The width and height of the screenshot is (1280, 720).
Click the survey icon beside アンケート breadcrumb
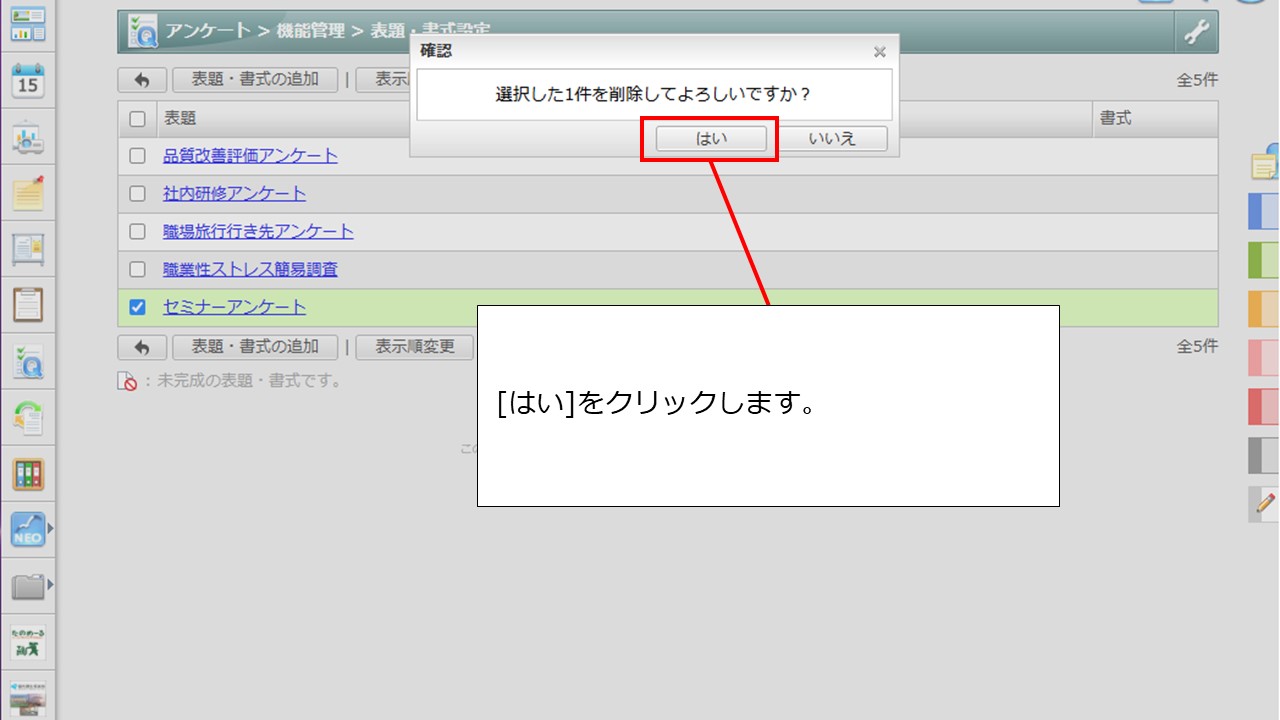pos(142,32)
